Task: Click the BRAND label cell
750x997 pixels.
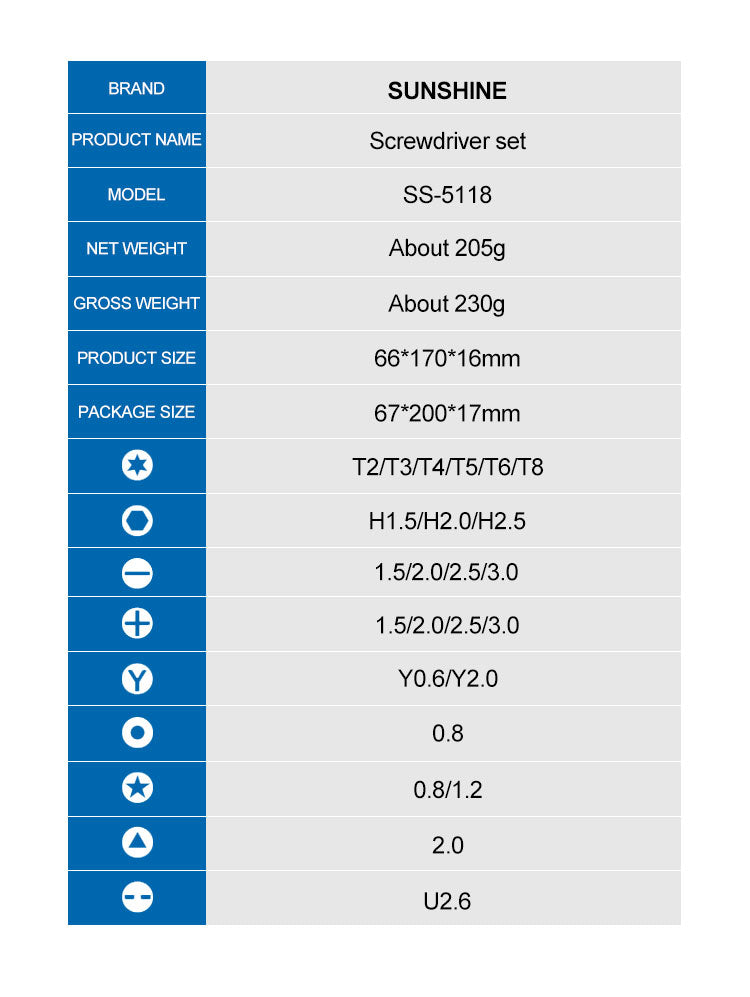Action: coord(137,88)
